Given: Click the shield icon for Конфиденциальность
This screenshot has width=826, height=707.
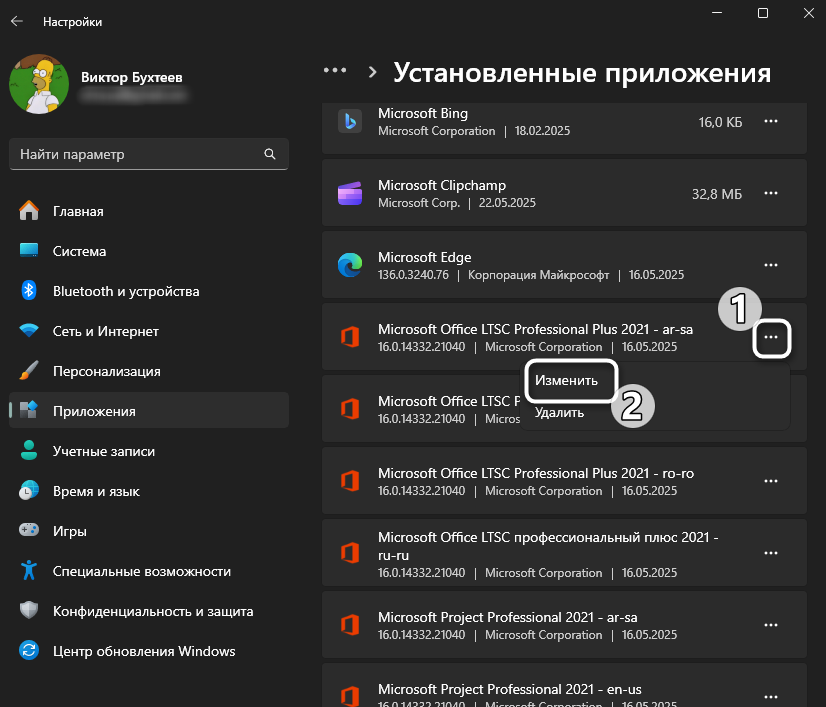Looking at the screenshot, I should tap(29, 610).
